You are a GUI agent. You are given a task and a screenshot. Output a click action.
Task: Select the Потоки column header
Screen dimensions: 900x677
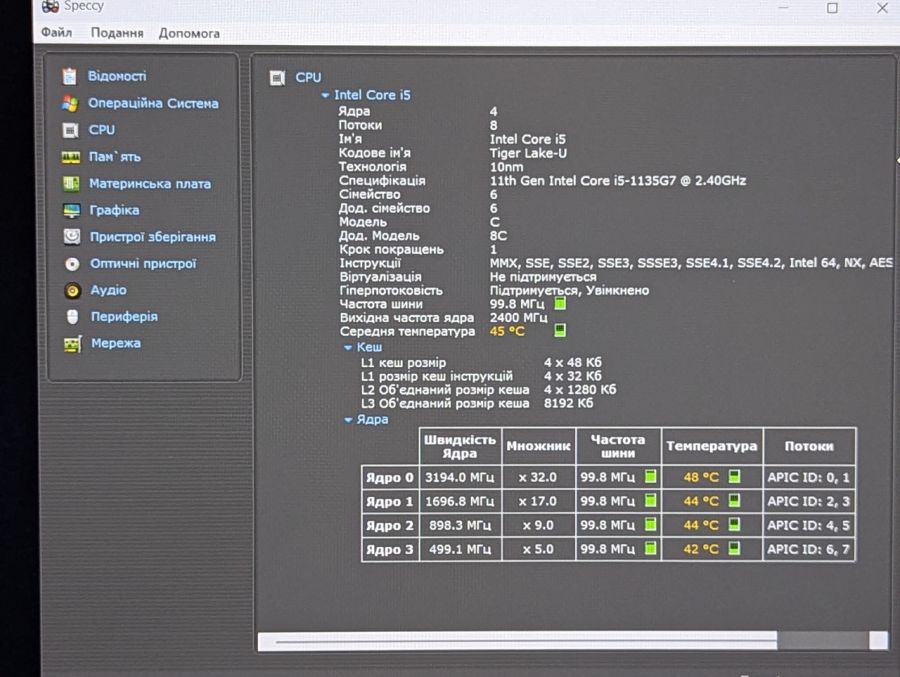(x=809, y=446)
